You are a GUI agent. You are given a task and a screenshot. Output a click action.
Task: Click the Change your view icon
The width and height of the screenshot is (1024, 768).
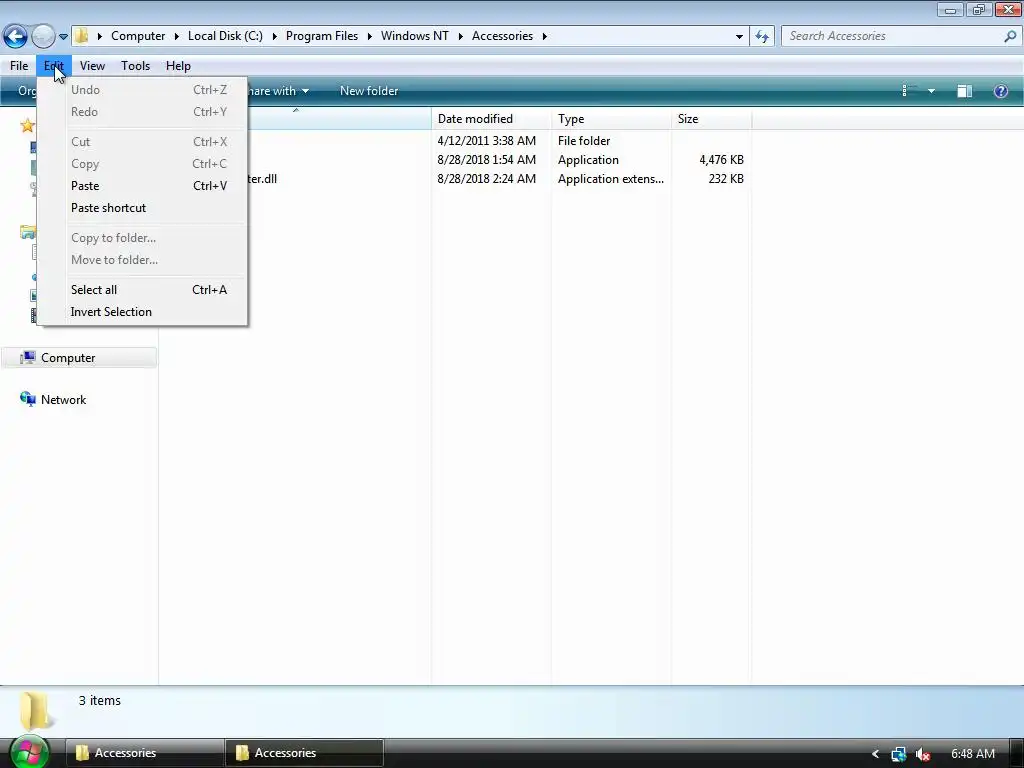tap(907, 91)
